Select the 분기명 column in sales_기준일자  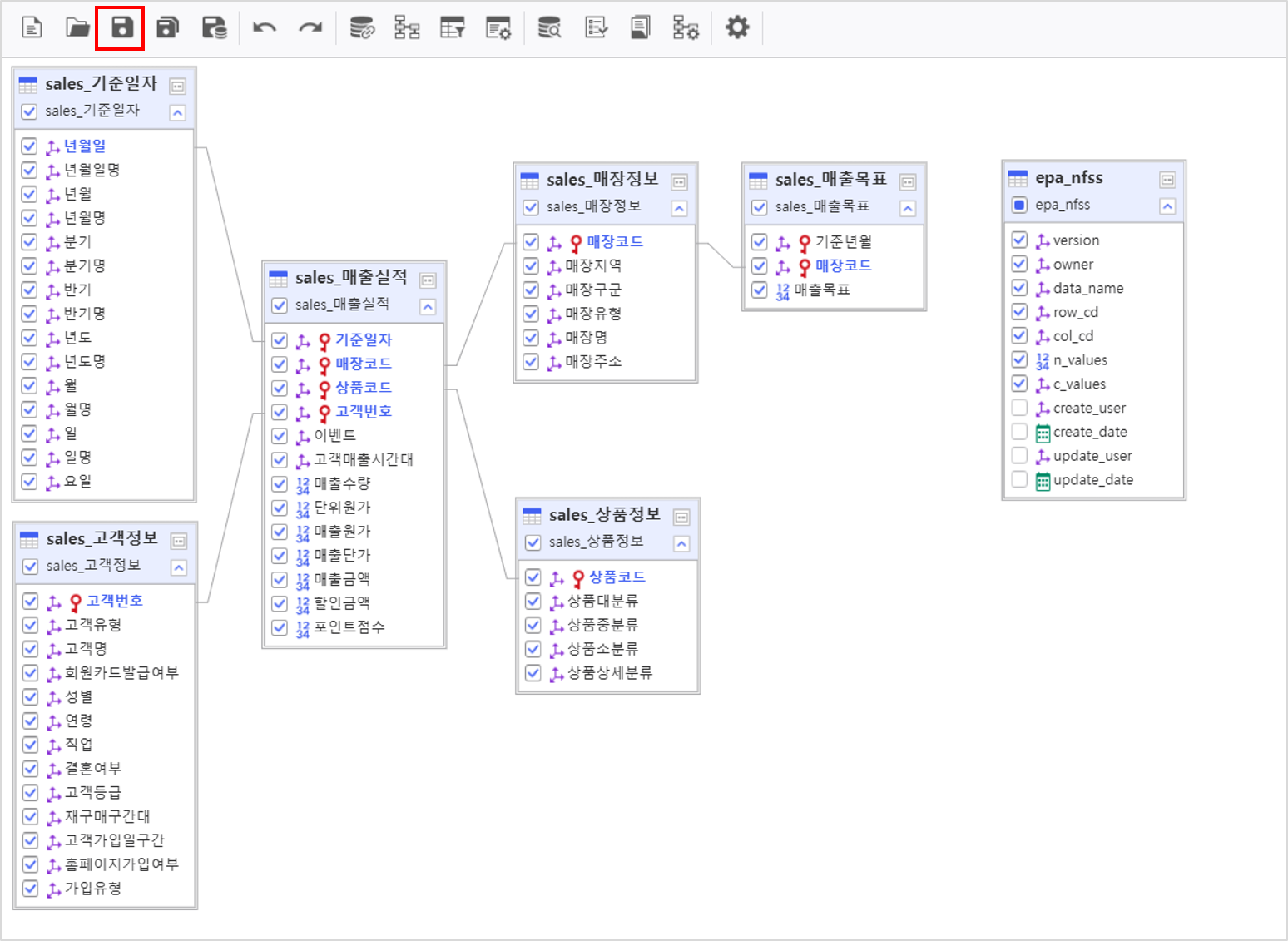[85, 266]
